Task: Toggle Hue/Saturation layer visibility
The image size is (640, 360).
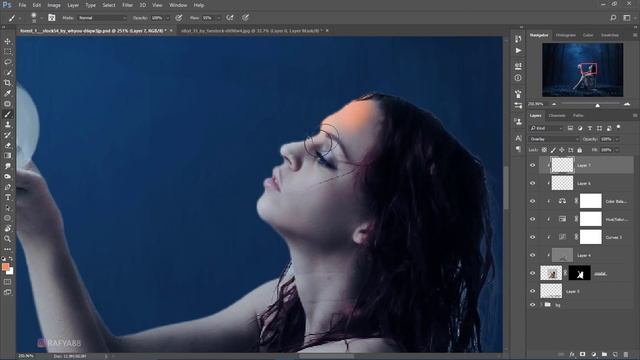Action: point(532,219)
